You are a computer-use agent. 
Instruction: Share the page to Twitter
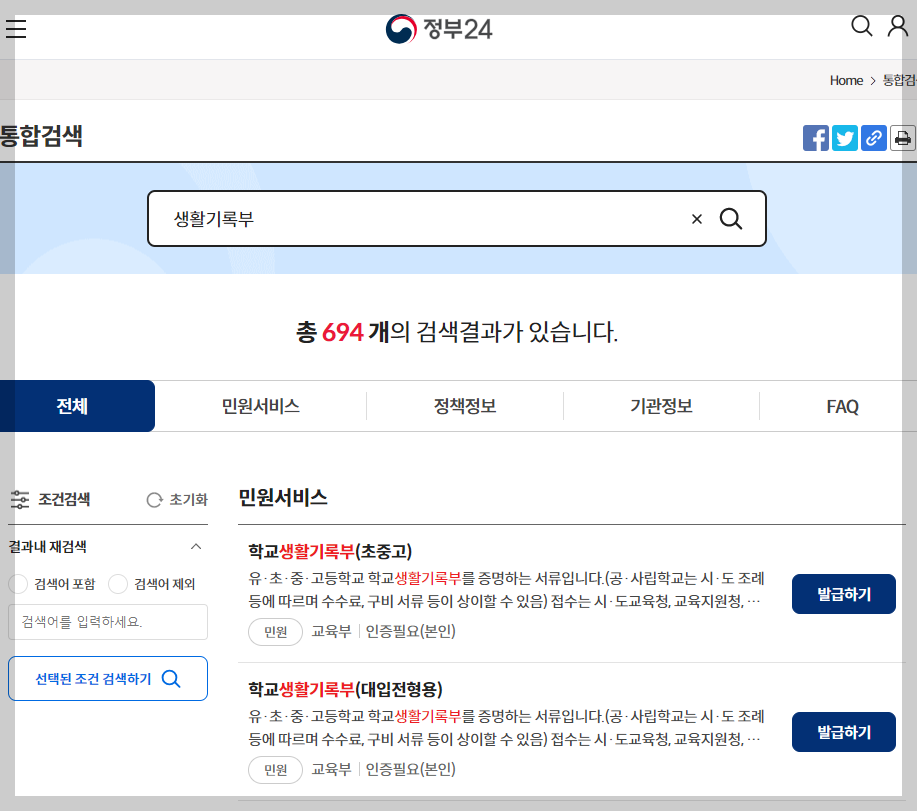tap(844, 138)
